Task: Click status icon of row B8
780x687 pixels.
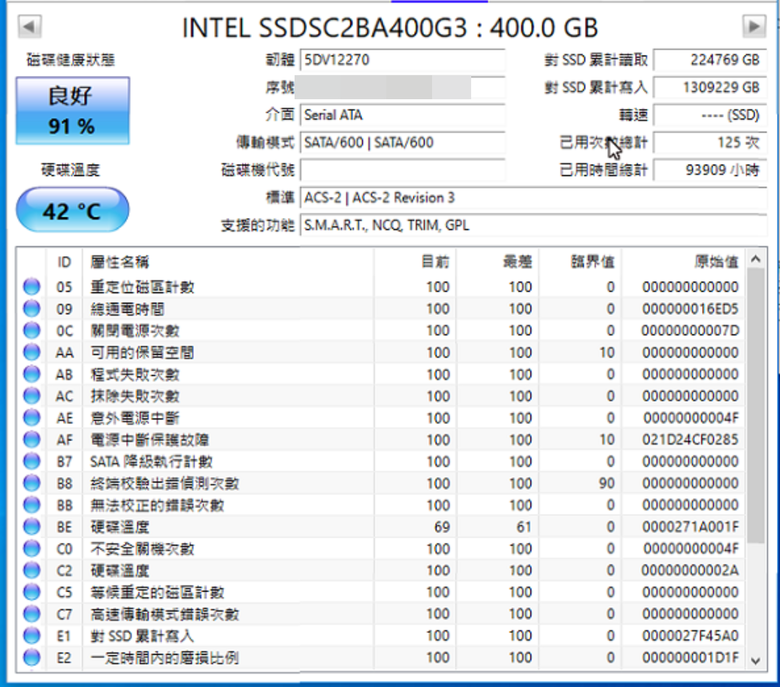Action: (x=32, y=484)
